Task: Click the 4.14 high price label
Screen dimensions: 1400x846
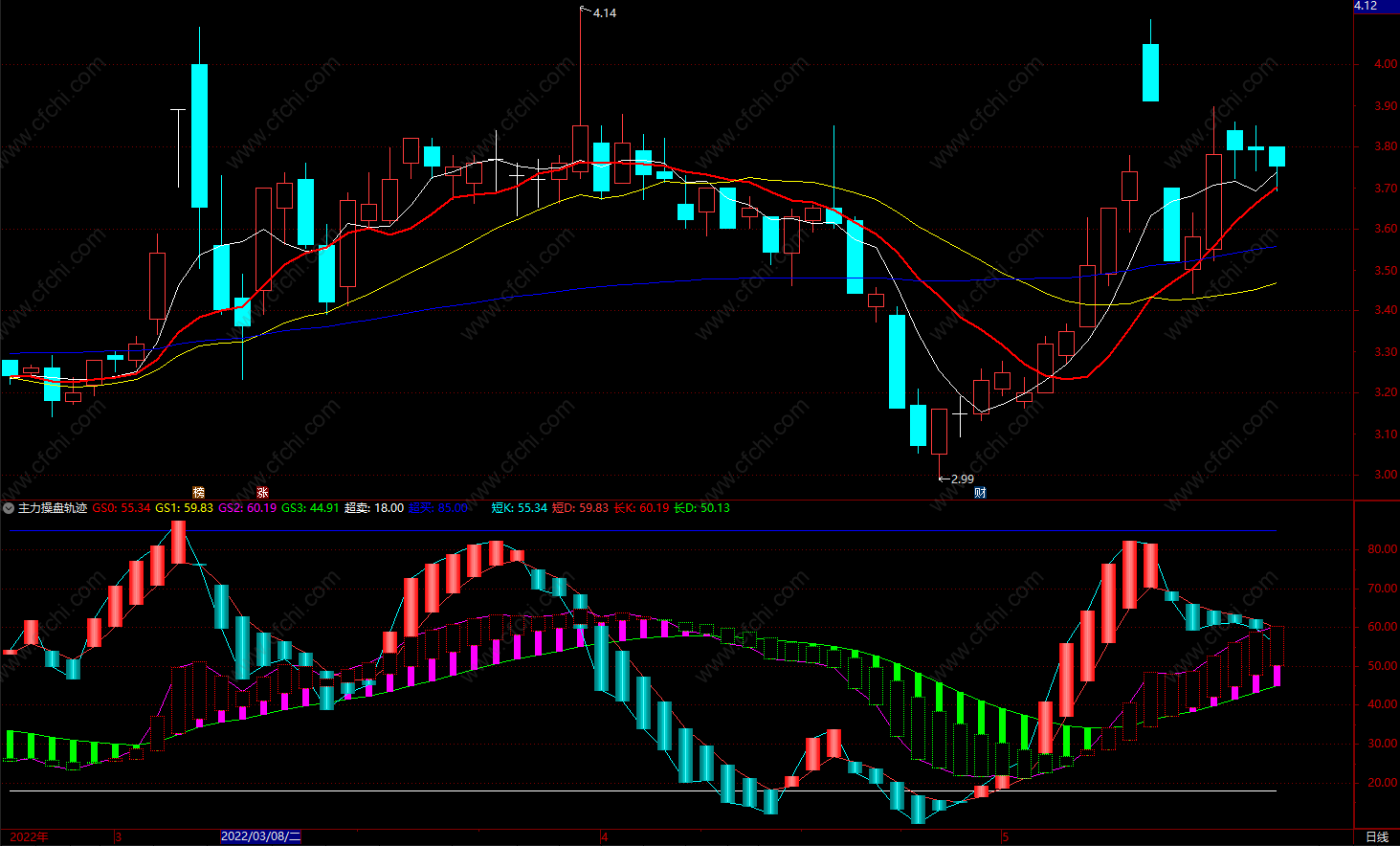Action: [x=605, y=13]
